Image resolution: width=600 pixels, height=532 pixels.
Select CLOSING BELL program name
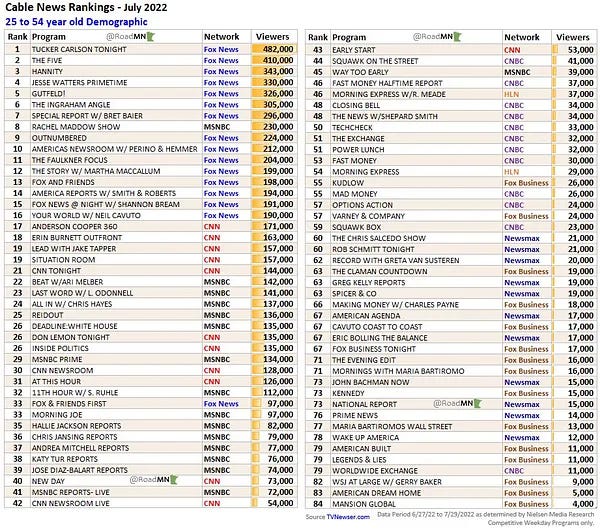356,106
